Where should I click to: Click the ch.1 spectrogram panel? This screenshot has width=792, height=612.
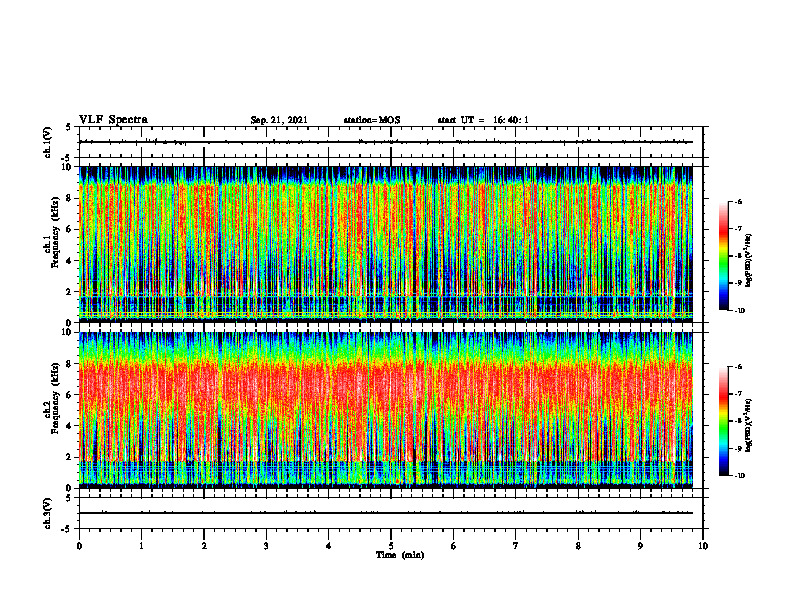click(386, 244)
